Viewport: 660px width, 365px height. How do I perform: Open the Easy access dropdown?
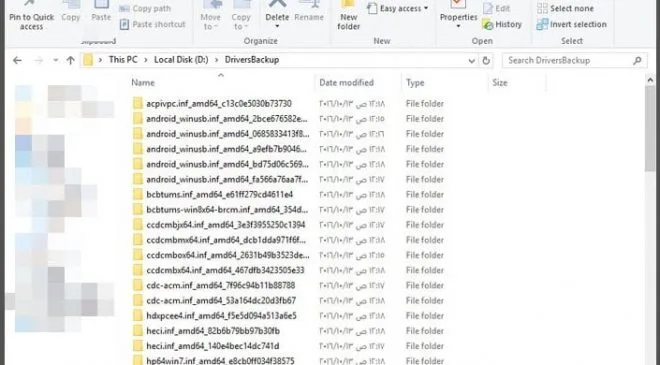coord(397,8)
